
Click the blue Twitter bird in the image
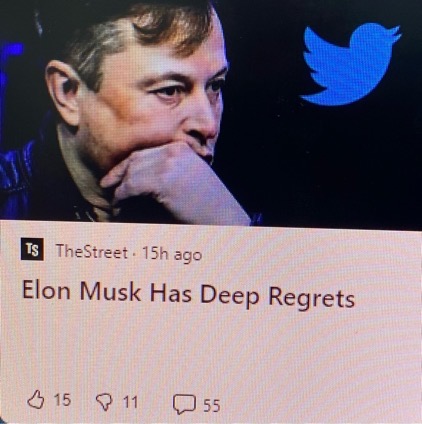point(350,63)
